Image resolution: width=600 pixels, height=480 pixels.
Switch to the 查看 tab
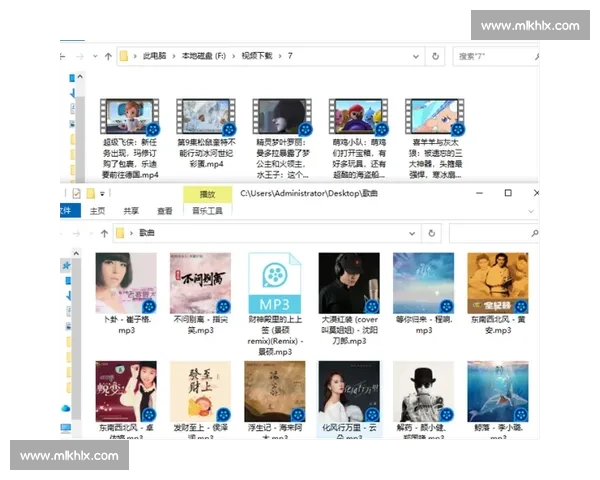pyautogui.click(x=165, y=211)
